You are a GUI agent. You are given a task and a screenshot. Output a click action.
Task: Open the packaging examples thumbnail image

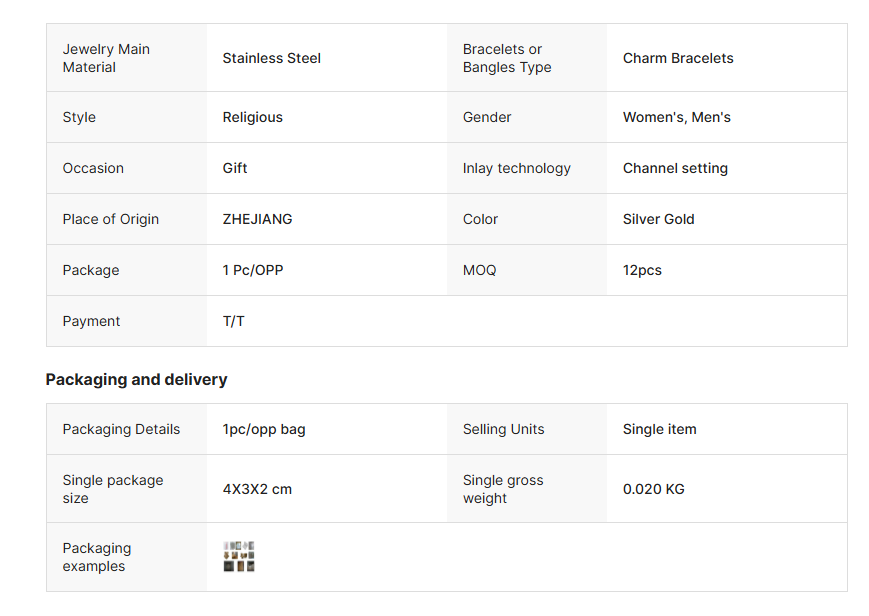coord(239,557)
